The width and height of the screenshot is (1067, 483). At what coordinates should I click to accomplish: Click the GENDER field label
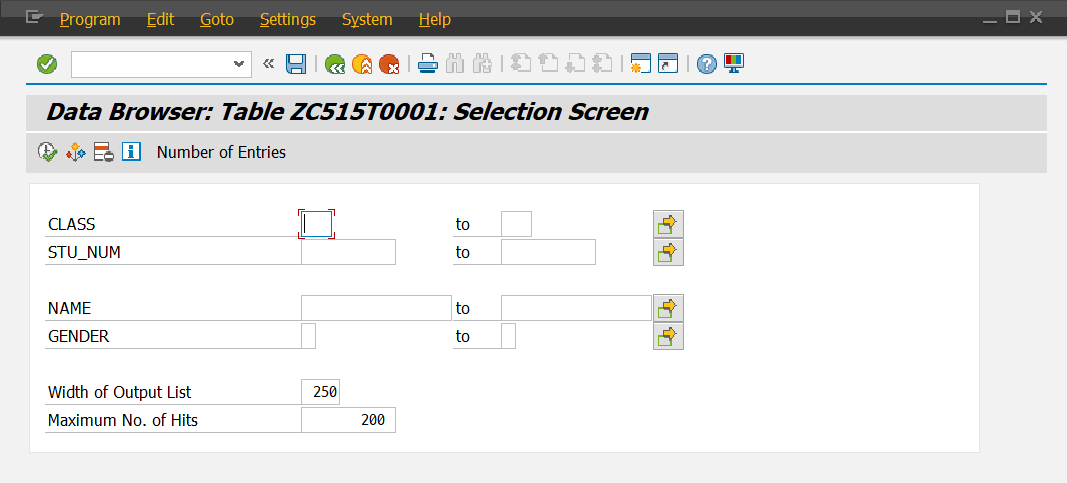pyautogui.click(x=78, y=336)
